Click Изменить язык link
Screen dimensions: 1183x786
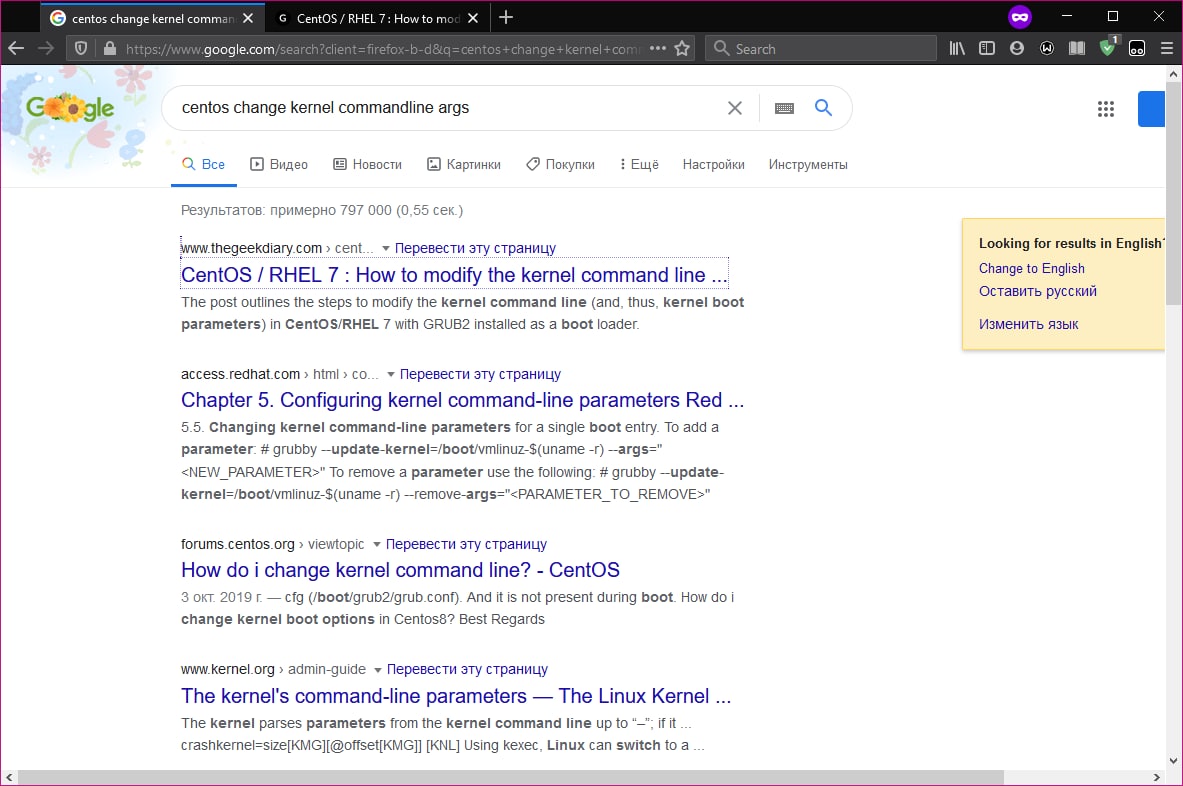pos(1028,324)
